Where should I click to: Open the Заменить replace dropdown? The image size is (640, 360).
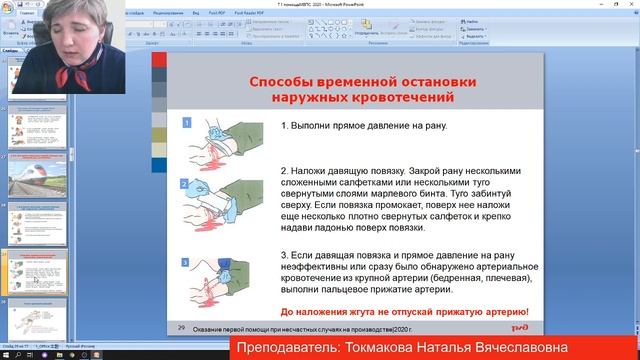click(x=473, y=29)
